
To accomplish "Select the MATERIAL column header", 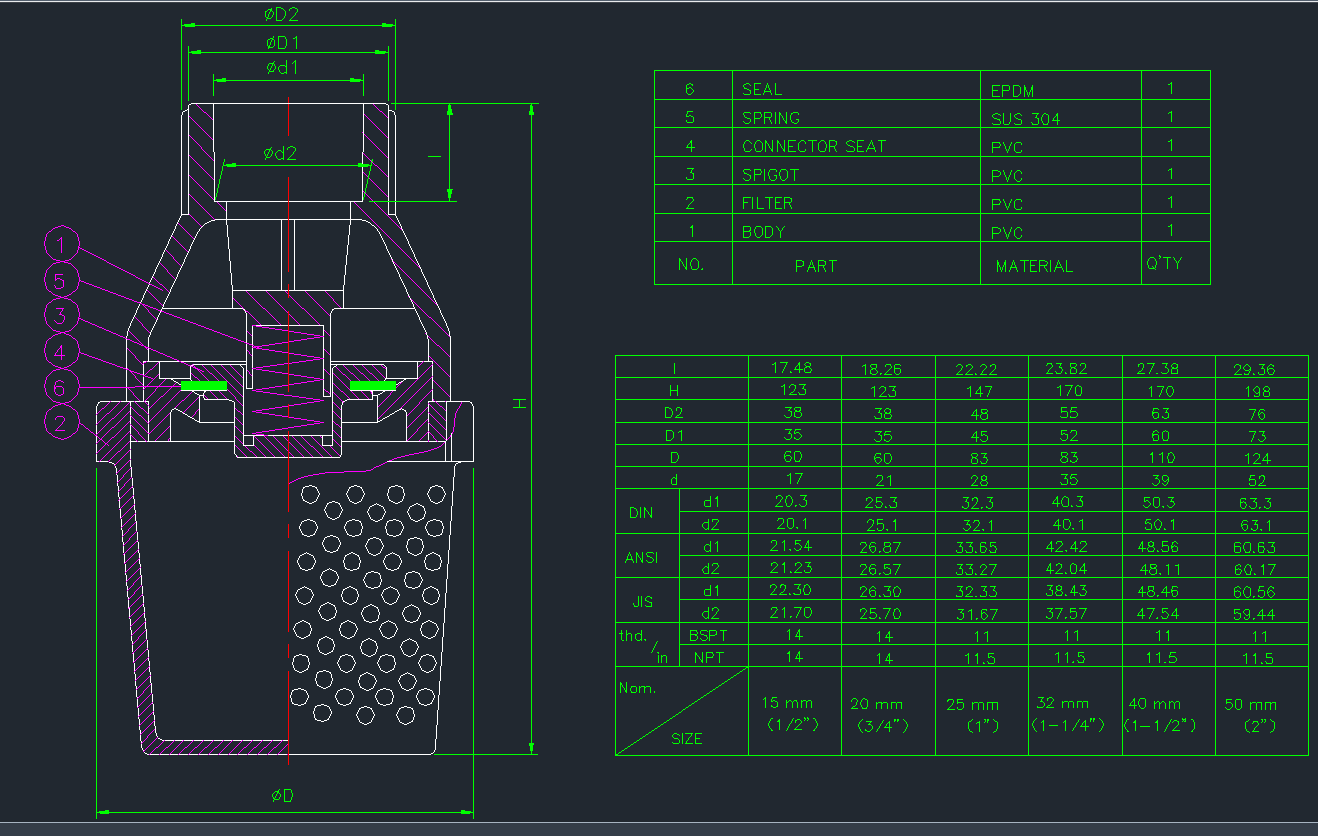I will [1034, 266].
